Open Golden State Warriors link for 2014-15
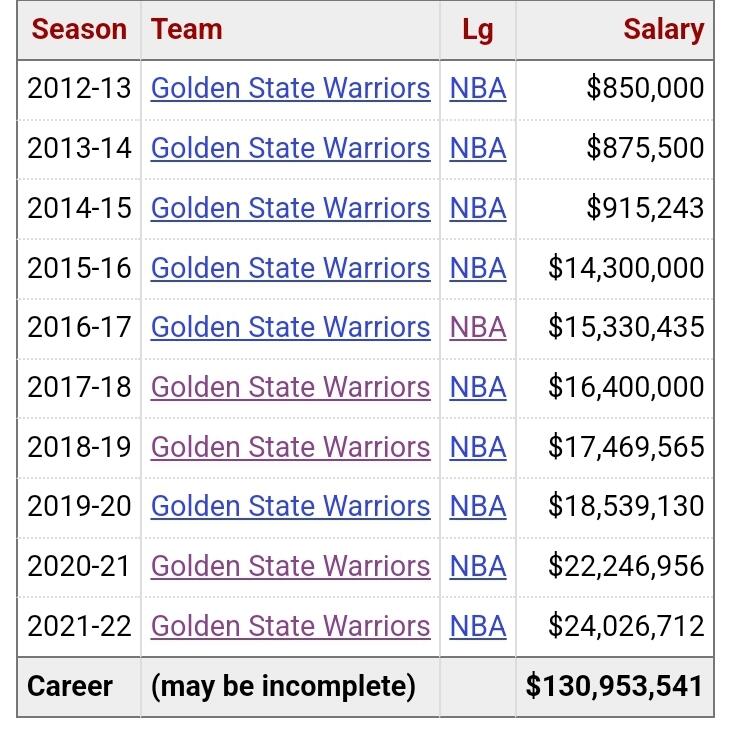Screen dimensions: 736x740 click(x=290, y=208)
